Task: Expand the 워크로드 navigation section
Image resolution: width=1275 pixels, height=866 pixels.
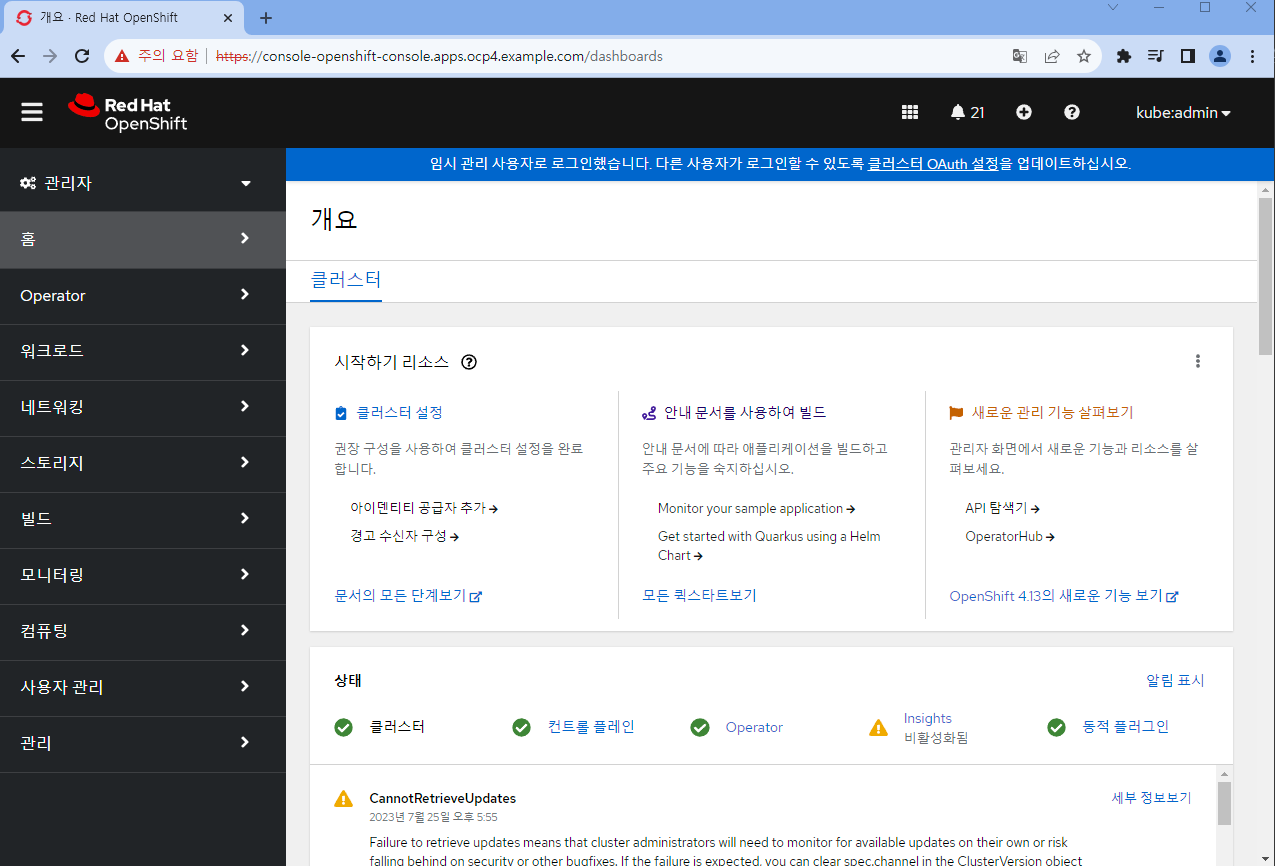Action: point(143,351)
